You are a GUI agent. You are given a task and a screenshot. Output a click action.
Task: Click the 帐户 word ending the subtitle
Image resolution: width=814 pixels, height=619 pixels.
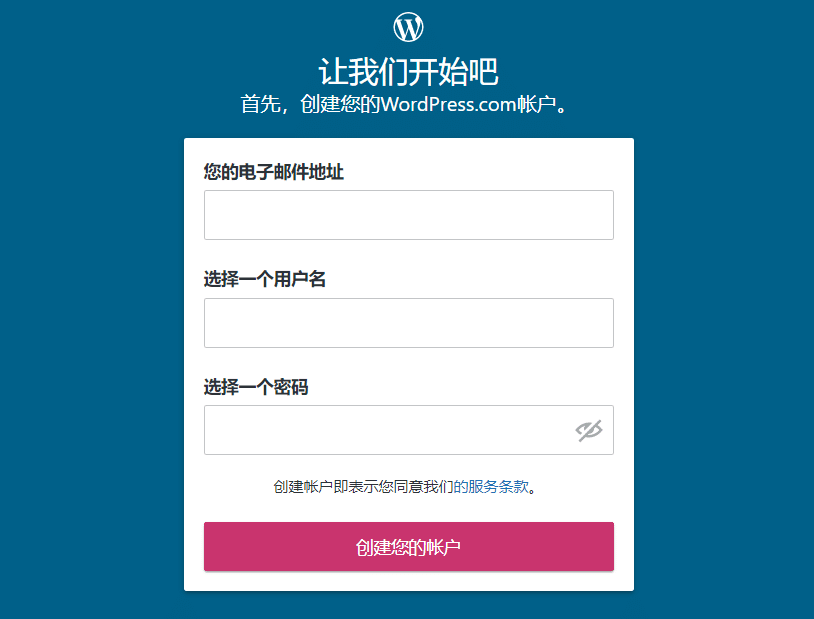[x=537, y=104]
